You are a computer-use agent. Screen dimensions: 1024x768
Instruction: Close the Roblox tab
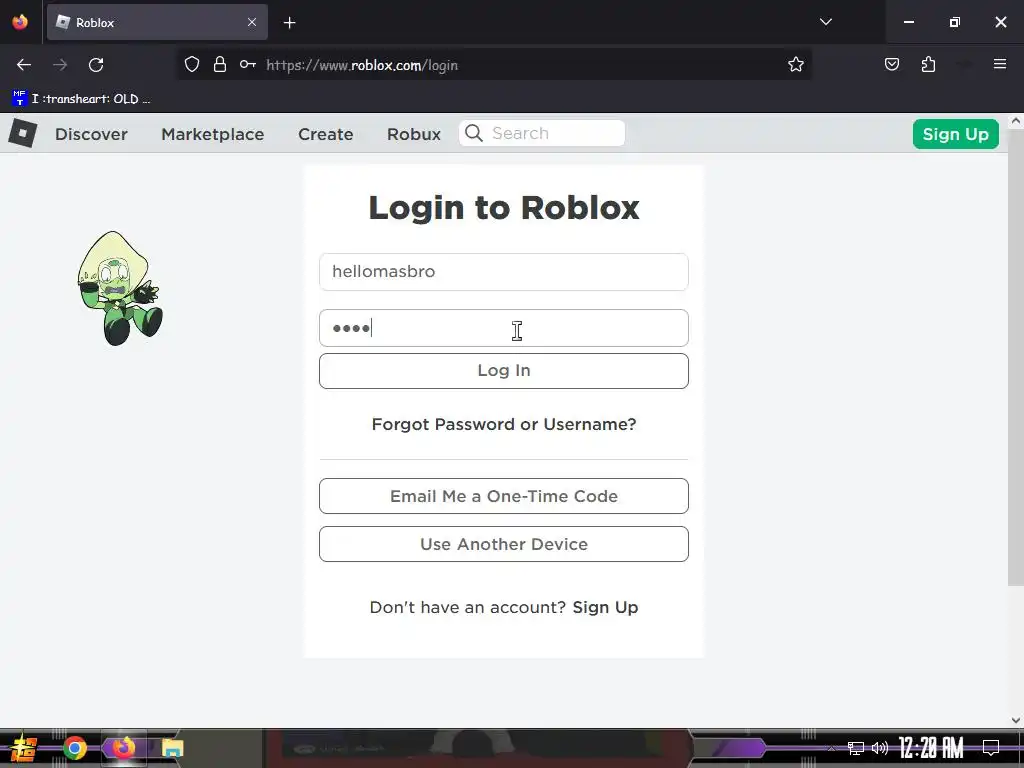252,22
